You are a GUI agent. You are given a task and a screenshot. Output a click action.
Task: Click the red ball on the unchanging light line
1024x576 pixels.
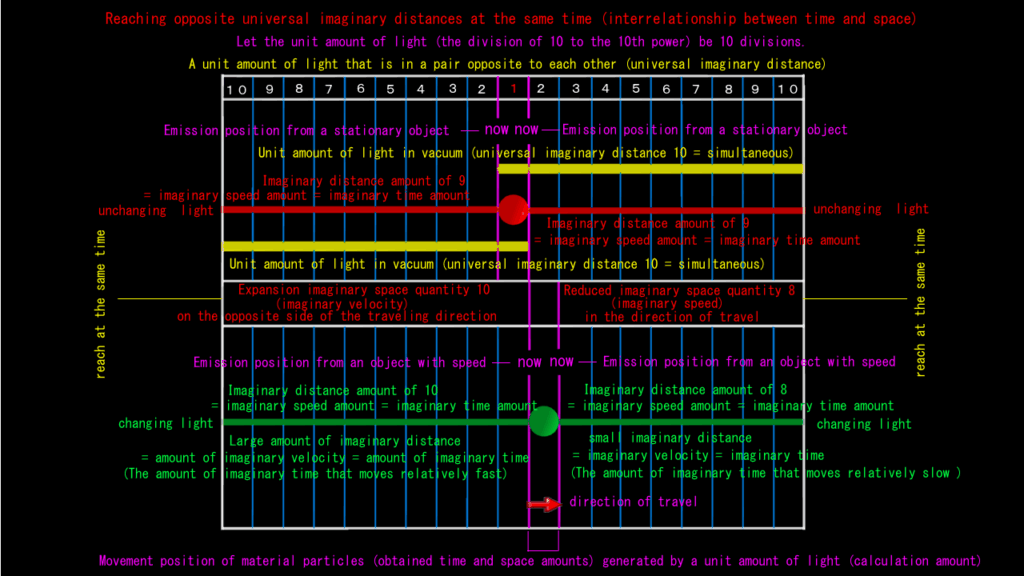512,210
